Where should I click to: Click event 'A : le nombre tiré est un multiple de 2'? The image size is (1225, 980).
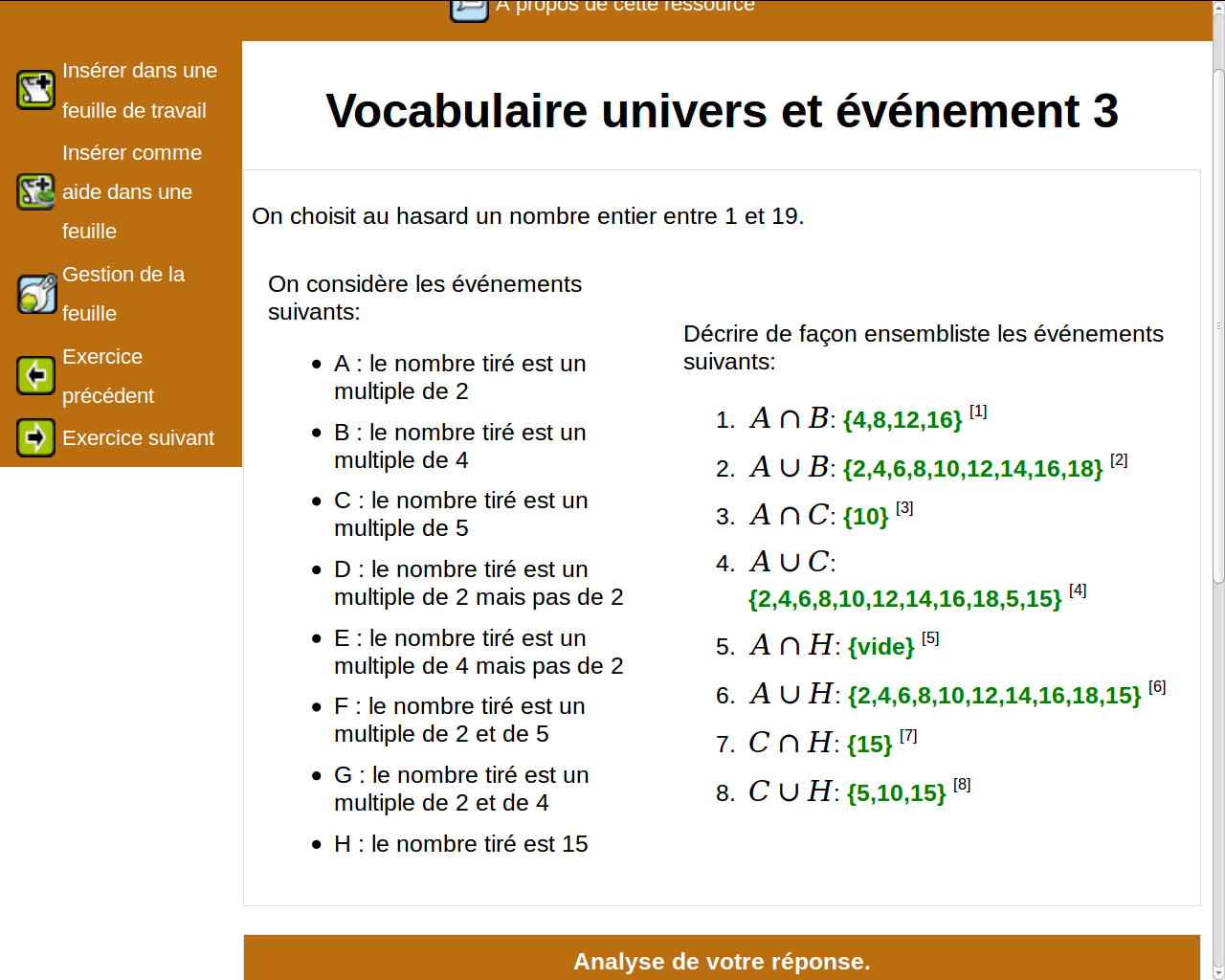point(460,377)
